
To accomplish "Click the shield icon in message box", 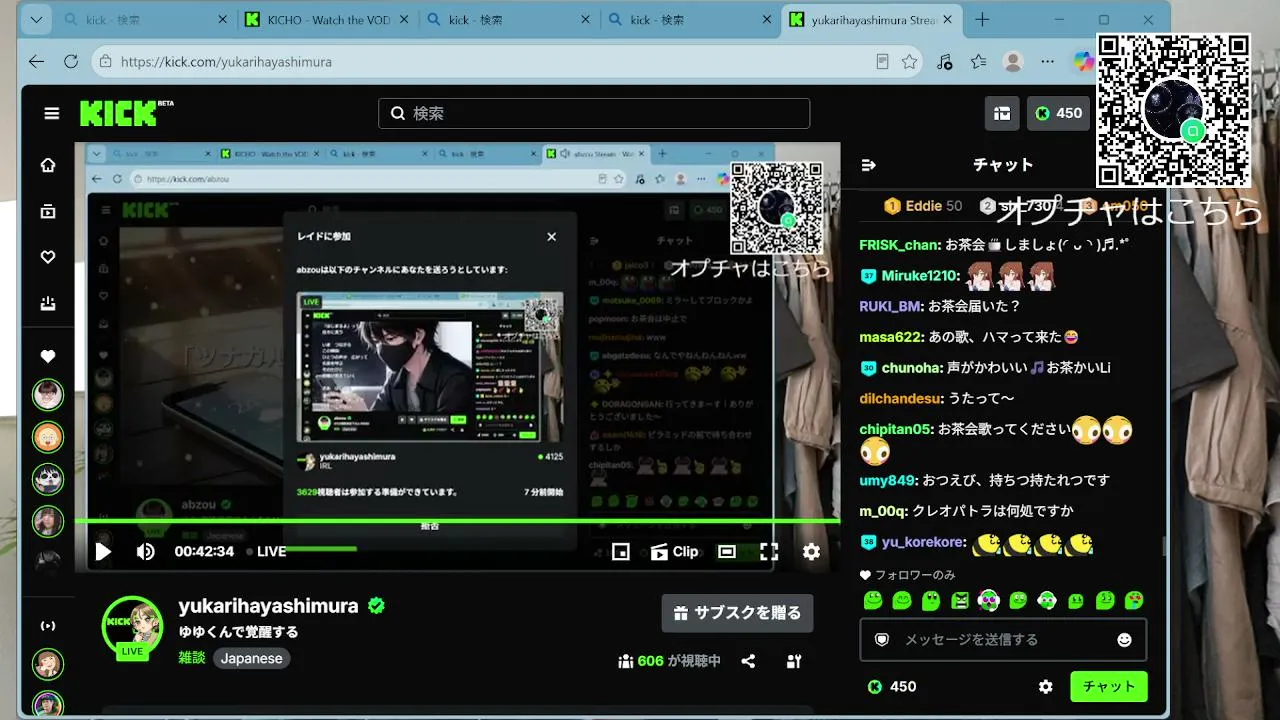I will click(x=881, y=640).
